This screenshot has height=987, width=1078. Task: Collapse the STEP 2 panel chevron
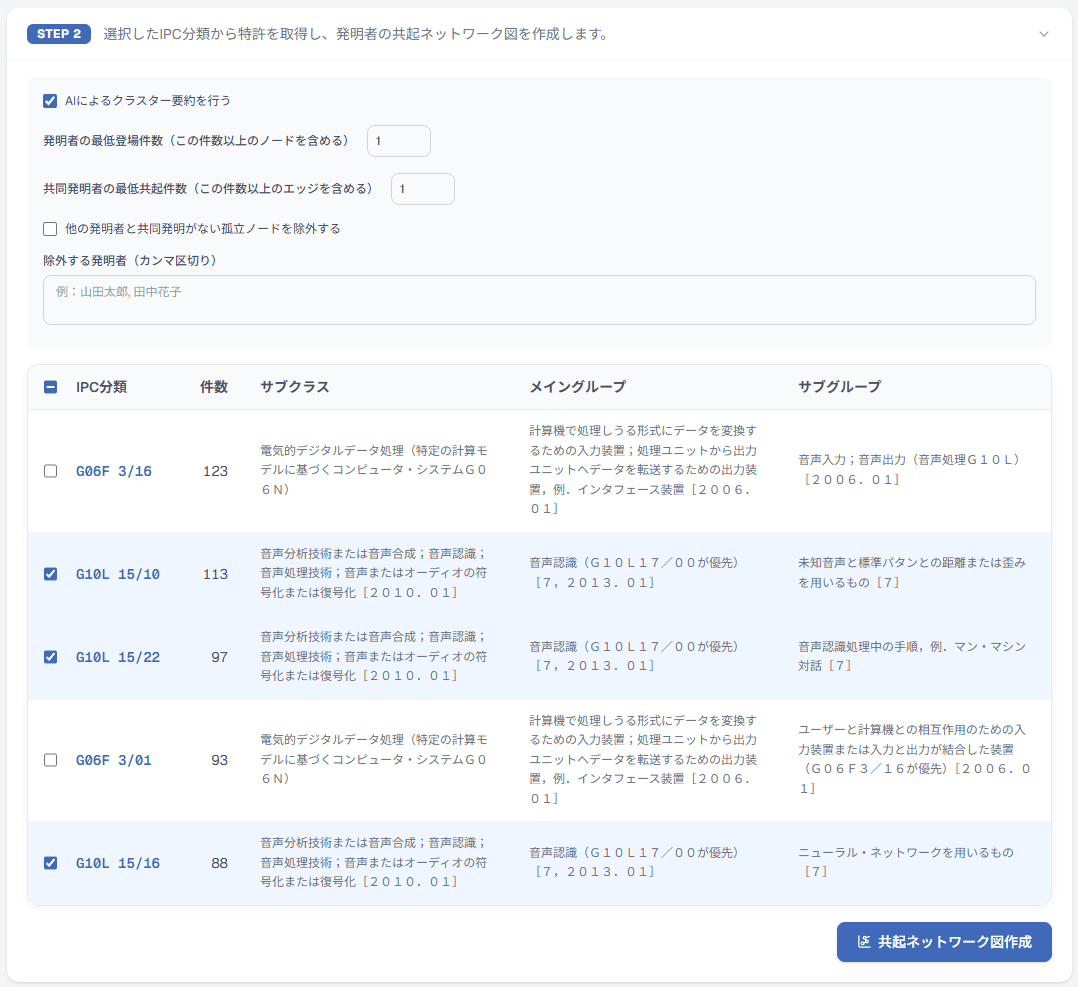pos(1044,34)
